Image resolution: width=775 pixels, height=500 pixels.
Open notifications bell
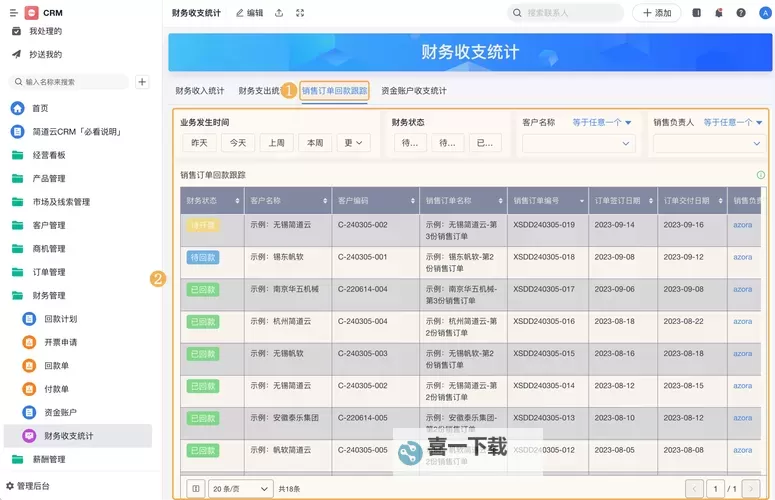click(719, 13)
